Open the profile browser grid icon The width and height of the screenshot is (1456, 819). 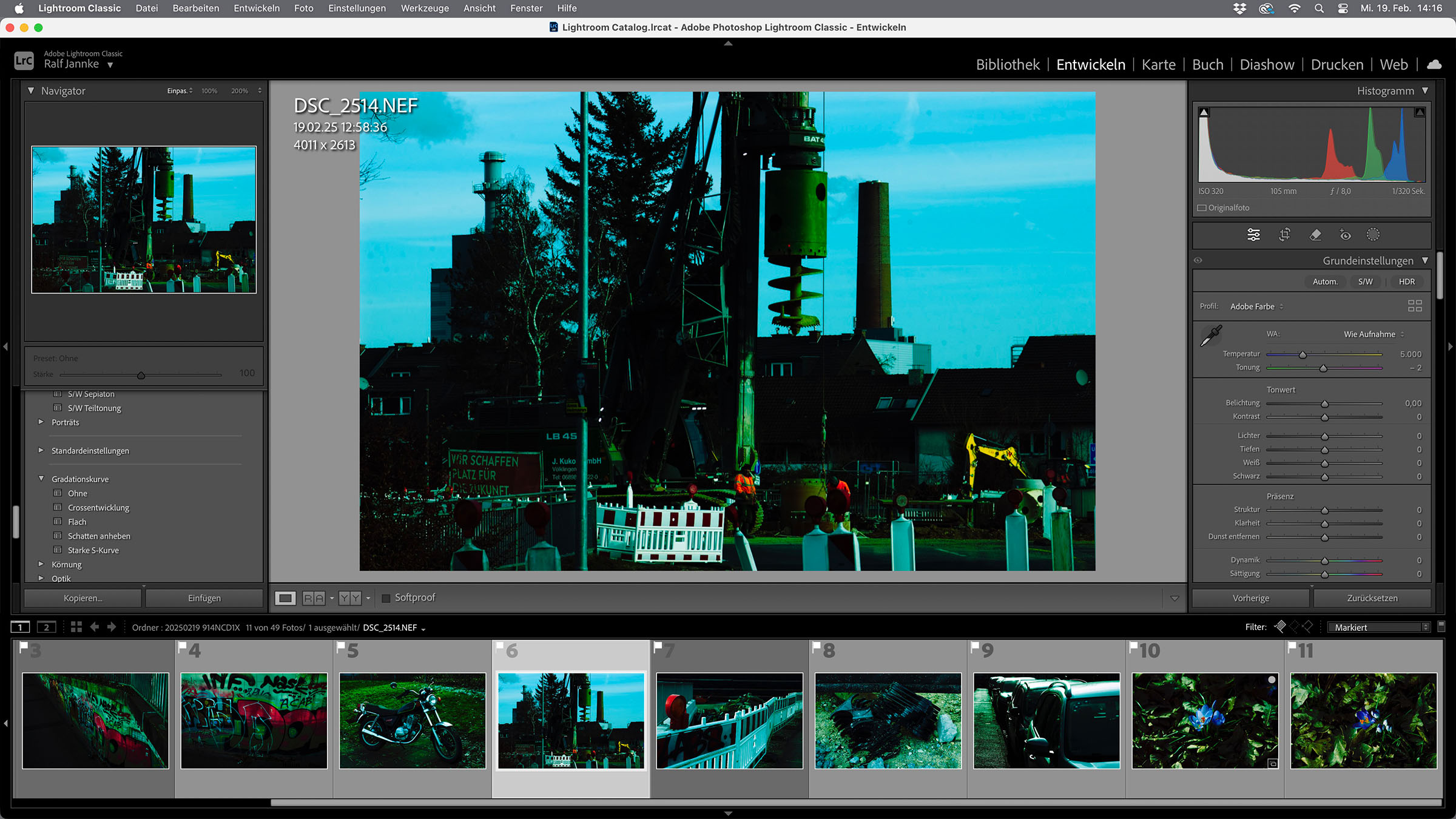tap(1415, 306)
